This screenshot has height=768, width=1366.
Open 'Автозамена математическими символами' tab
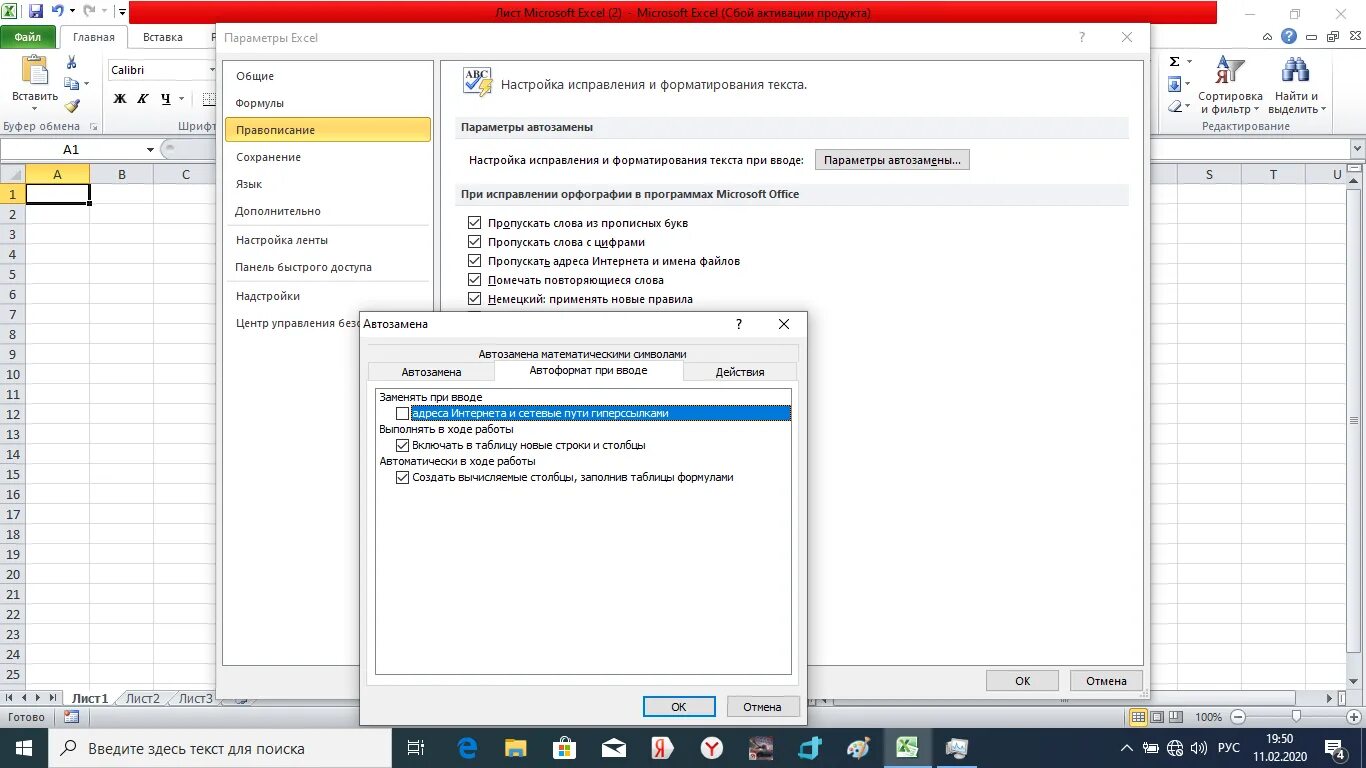[583, 353]
